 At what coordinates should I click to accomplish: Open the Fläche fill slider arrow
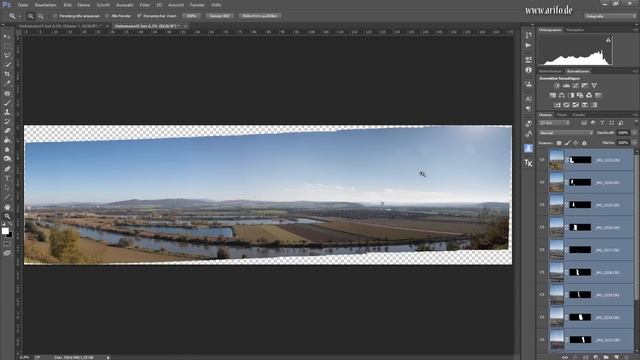(634, 143)
